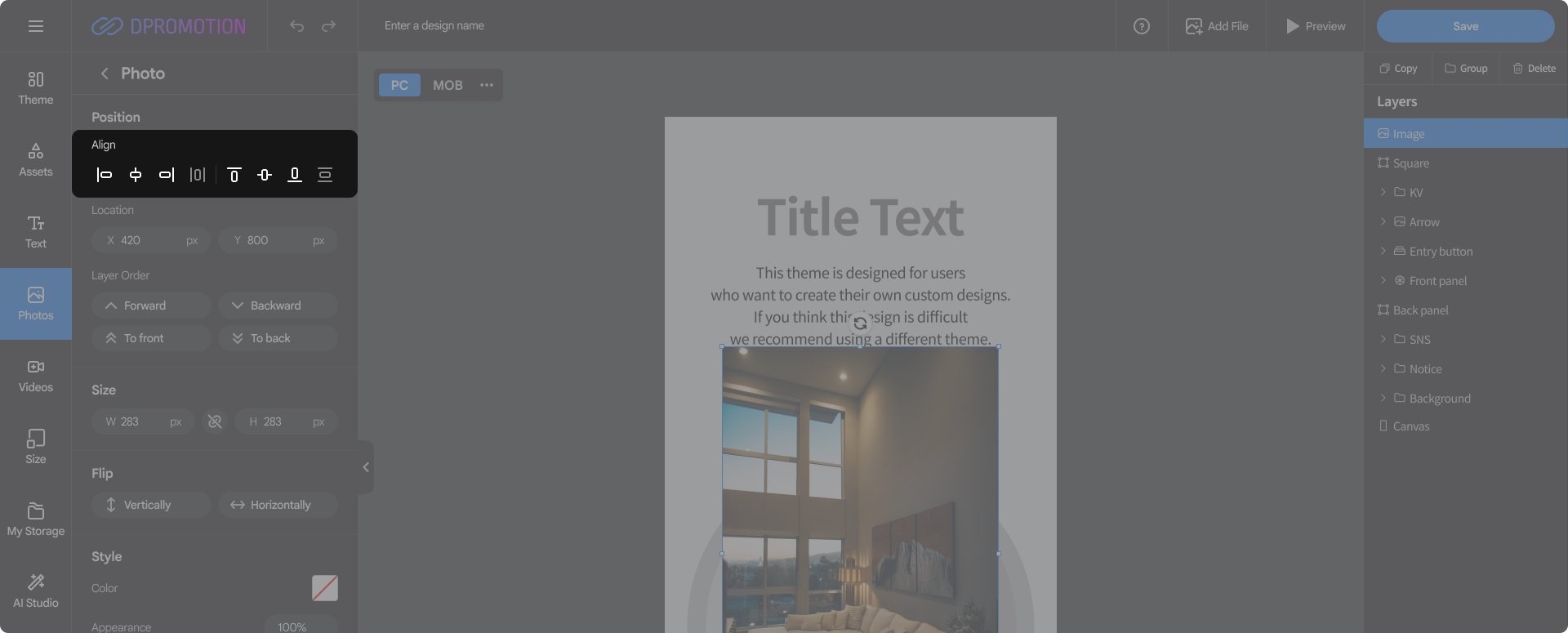Select the Back panel layer
Viewport: 1568px width, 633px height.
point(1466,310)
